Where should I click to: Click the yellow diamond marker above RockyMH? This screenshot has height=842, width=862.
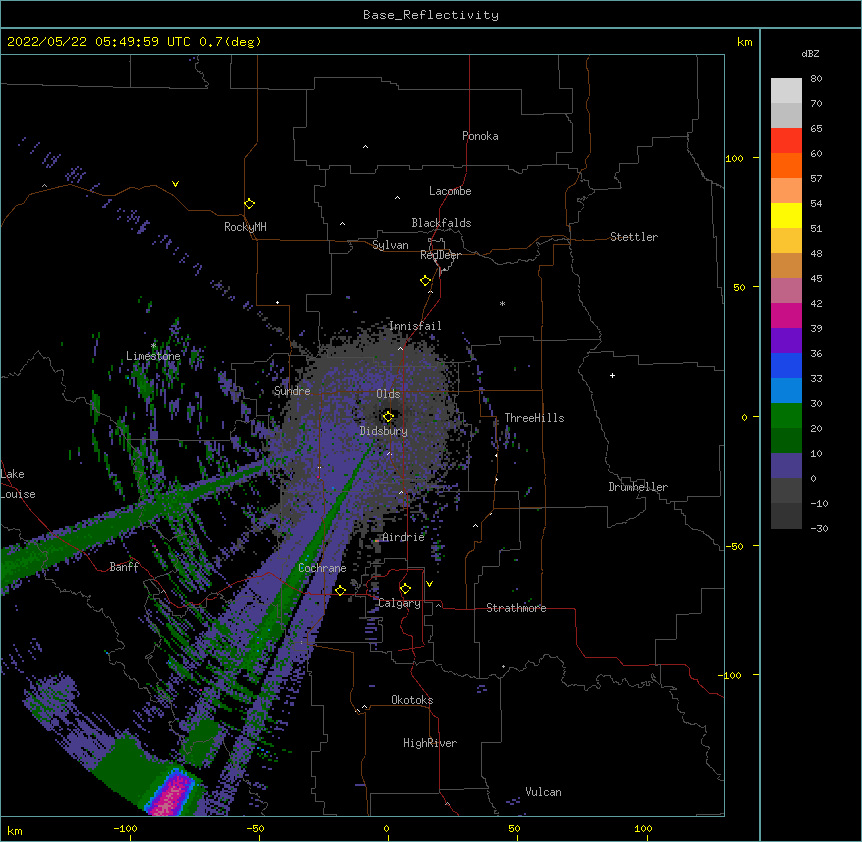coord(249,204)
